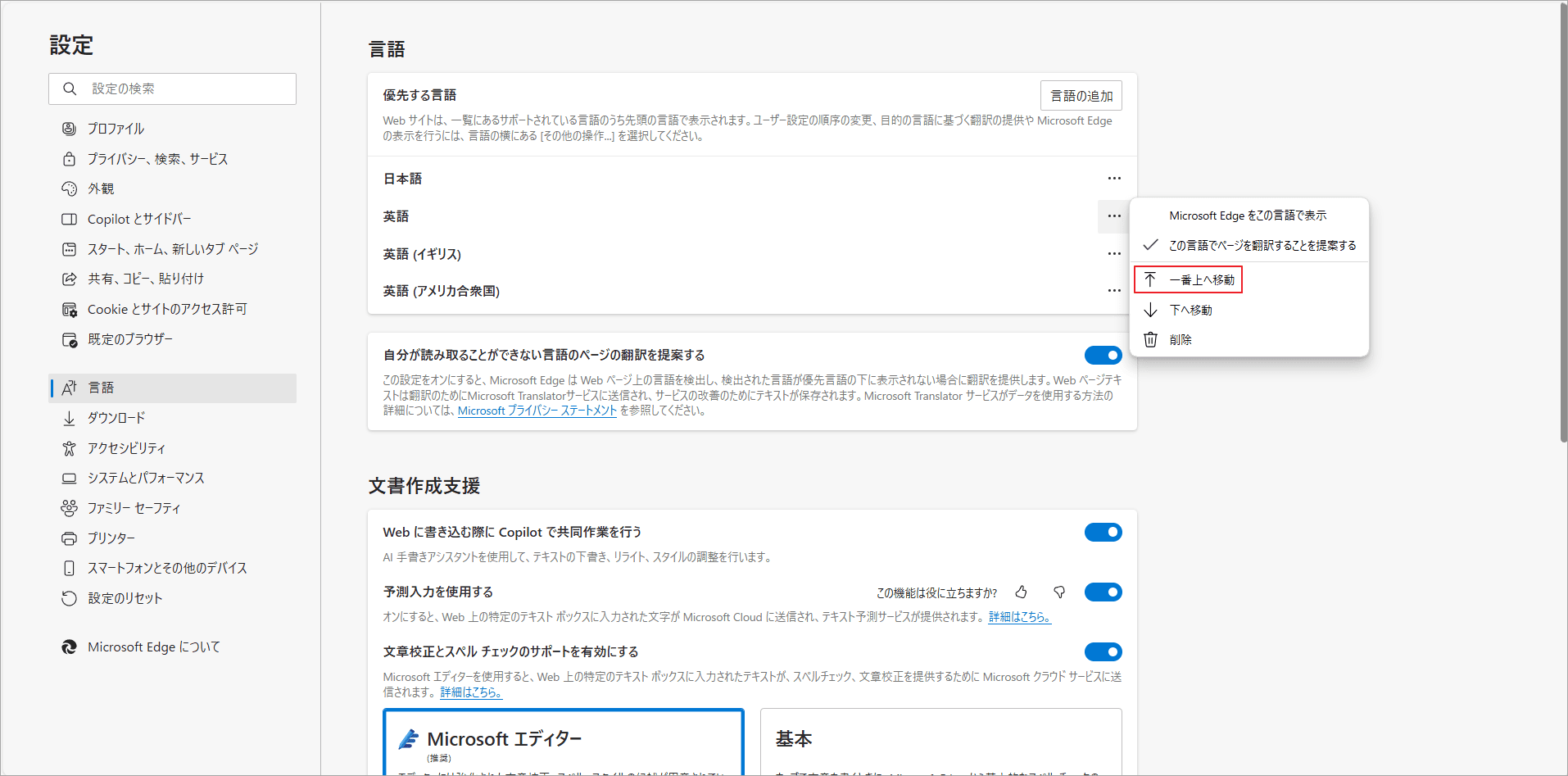Open the 詳細はこちら link for 予測入力

tap(1020, 617)
